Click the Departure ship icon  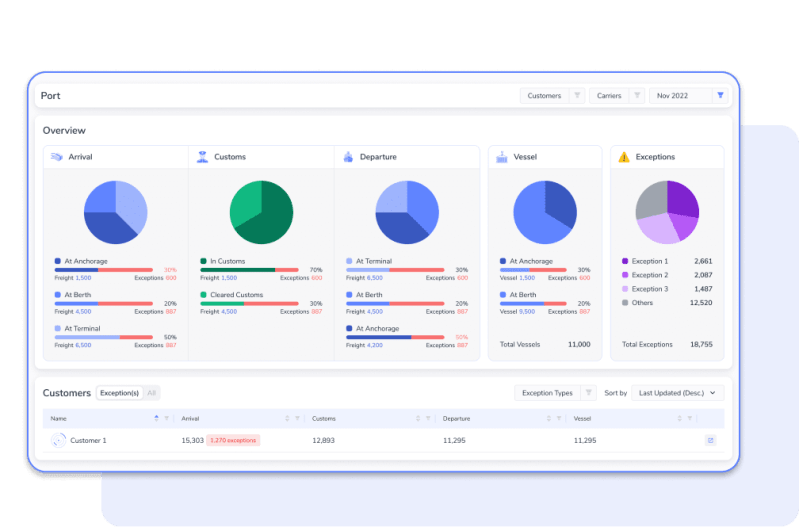pos(348,157)
